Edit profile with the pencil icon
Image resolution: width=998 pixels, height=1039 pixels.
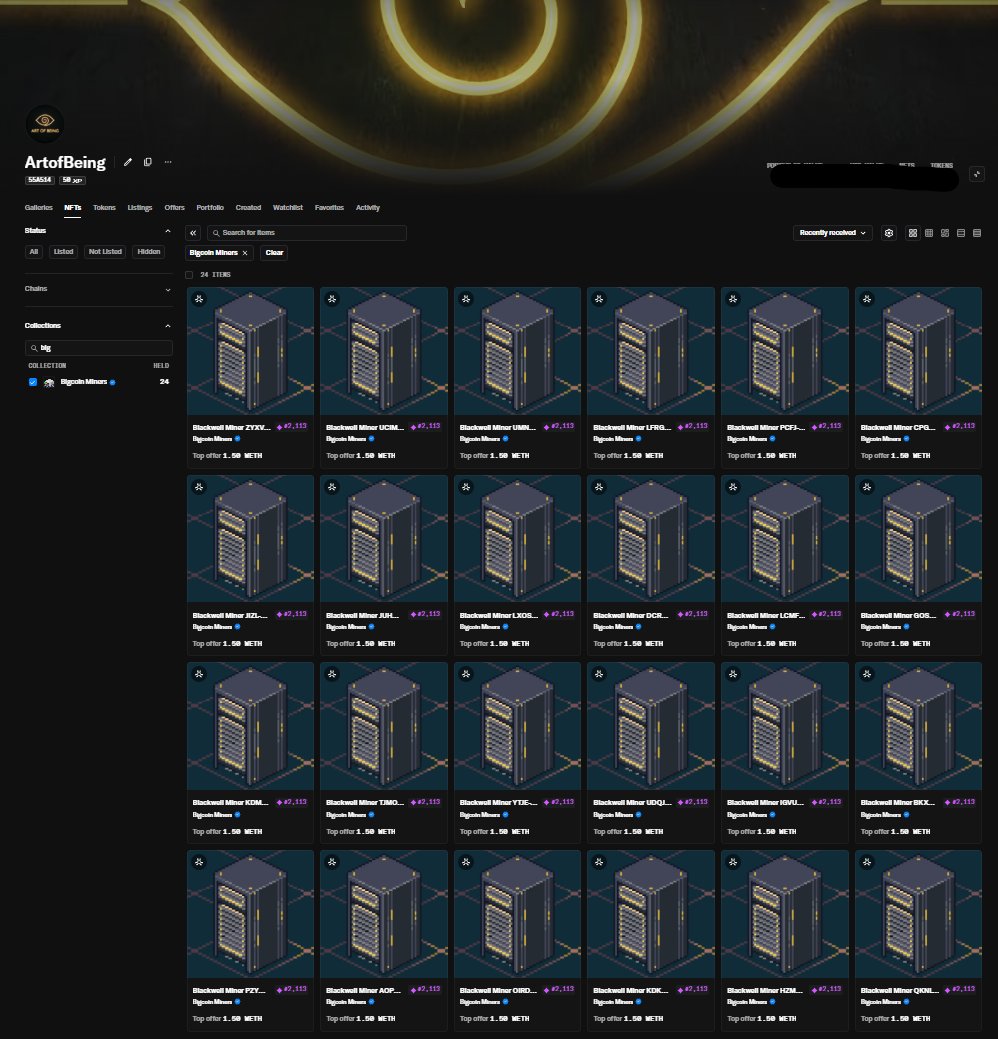pos(128,162)
